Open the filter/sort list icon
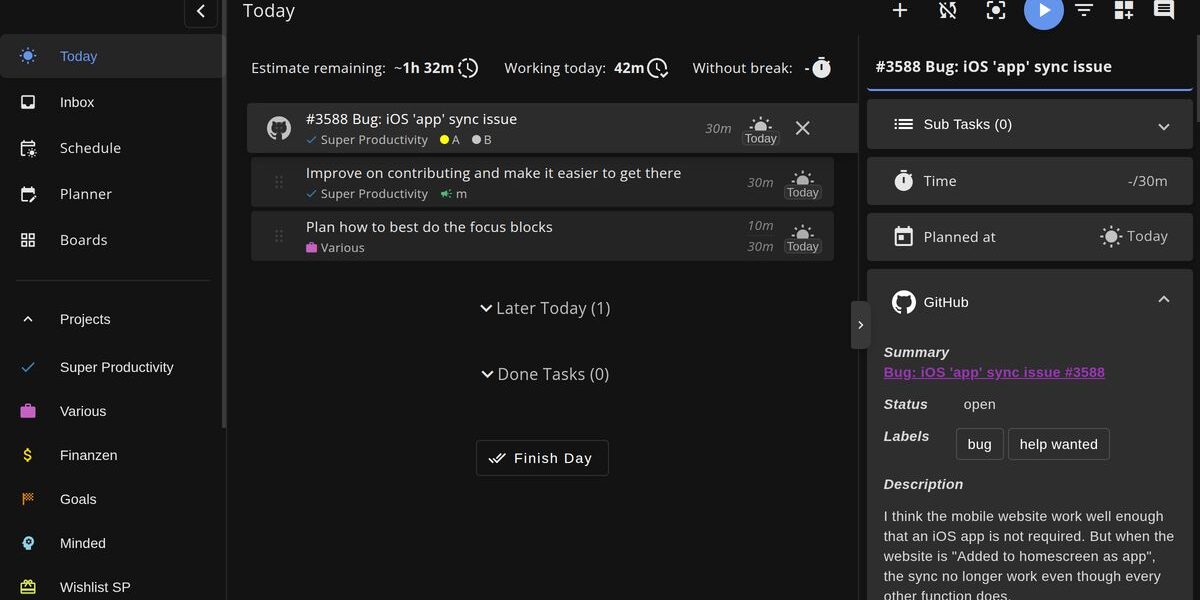 [x=1084, y=10]
